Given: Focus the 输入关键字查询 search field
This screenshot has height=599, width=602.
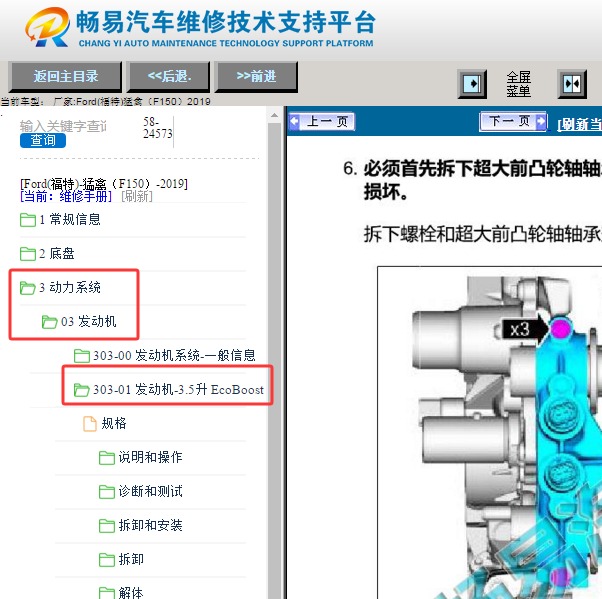Looking at the screenshot, I should (63, 126).
